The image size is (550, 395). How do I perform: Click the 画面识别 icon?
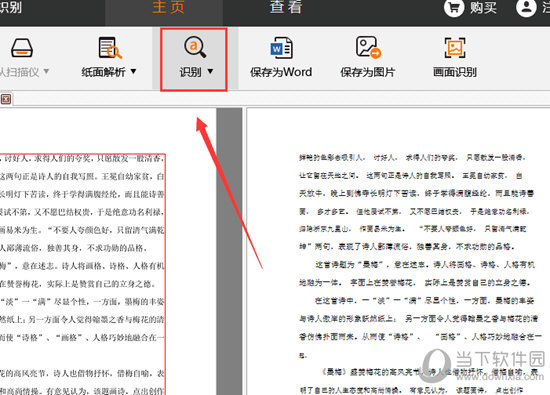pos(455,48)
